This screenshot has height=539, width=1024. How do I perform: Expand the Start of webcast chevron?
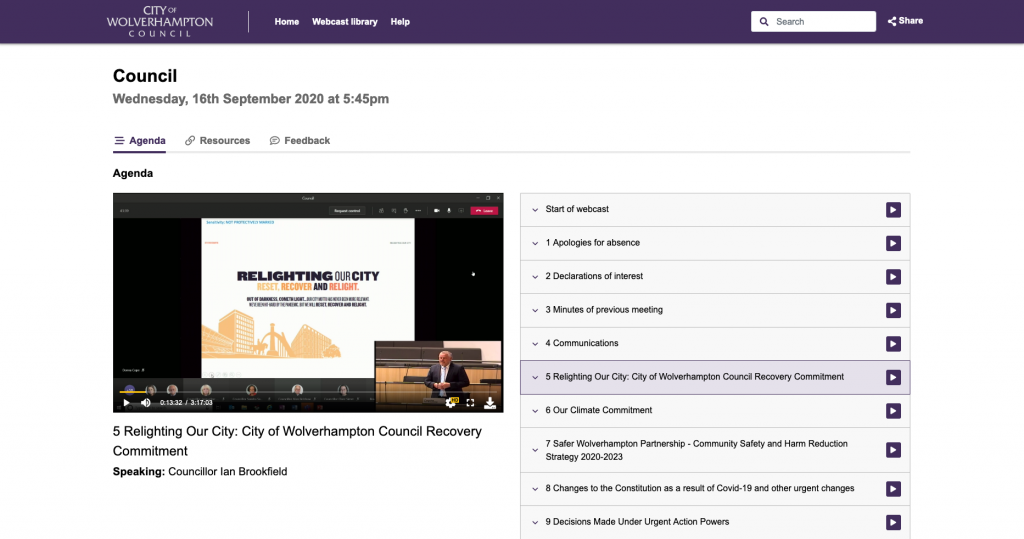pyautogui.click(x=535, y=210)
